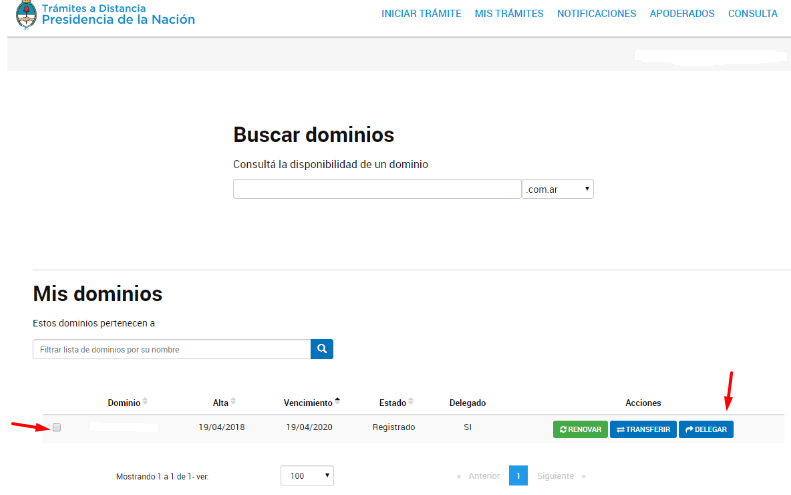Click the magnifier search icon button
Viewport: 791px width, 495px height.
coord(322,349)
